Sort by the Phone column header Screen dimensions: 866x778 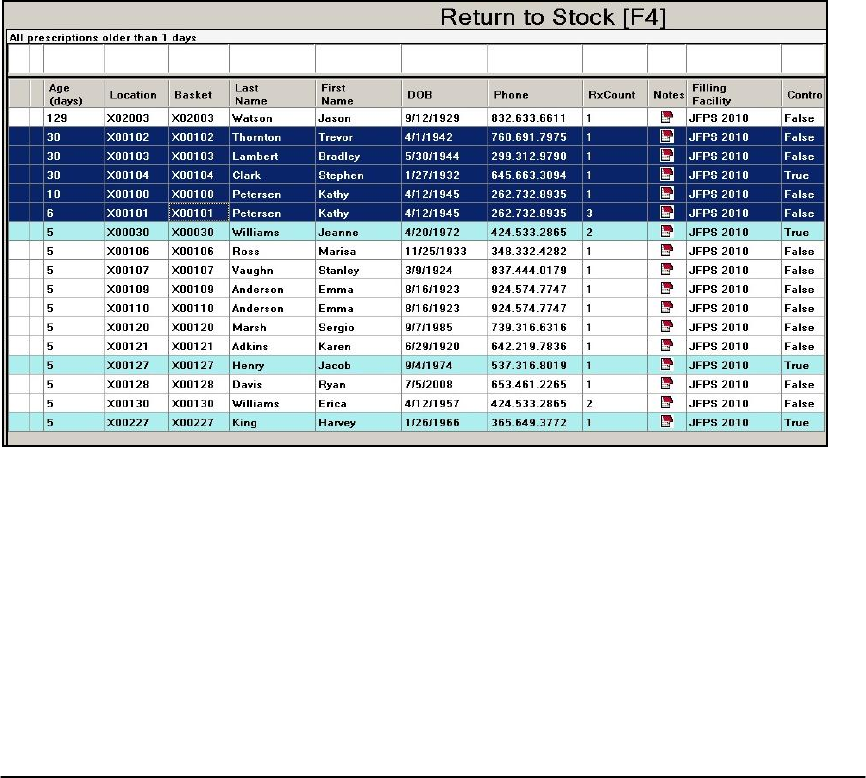(535, 94)
